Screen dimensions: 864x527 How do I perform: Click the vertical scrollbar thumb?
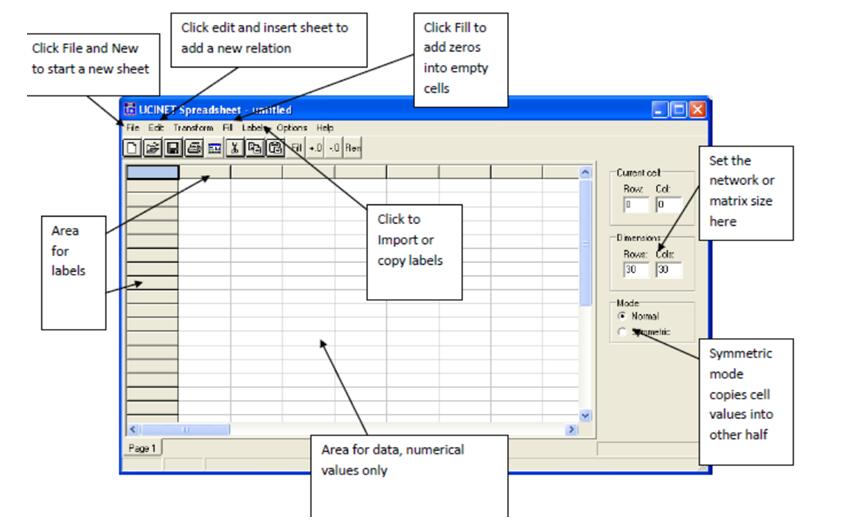coord(585,243)
